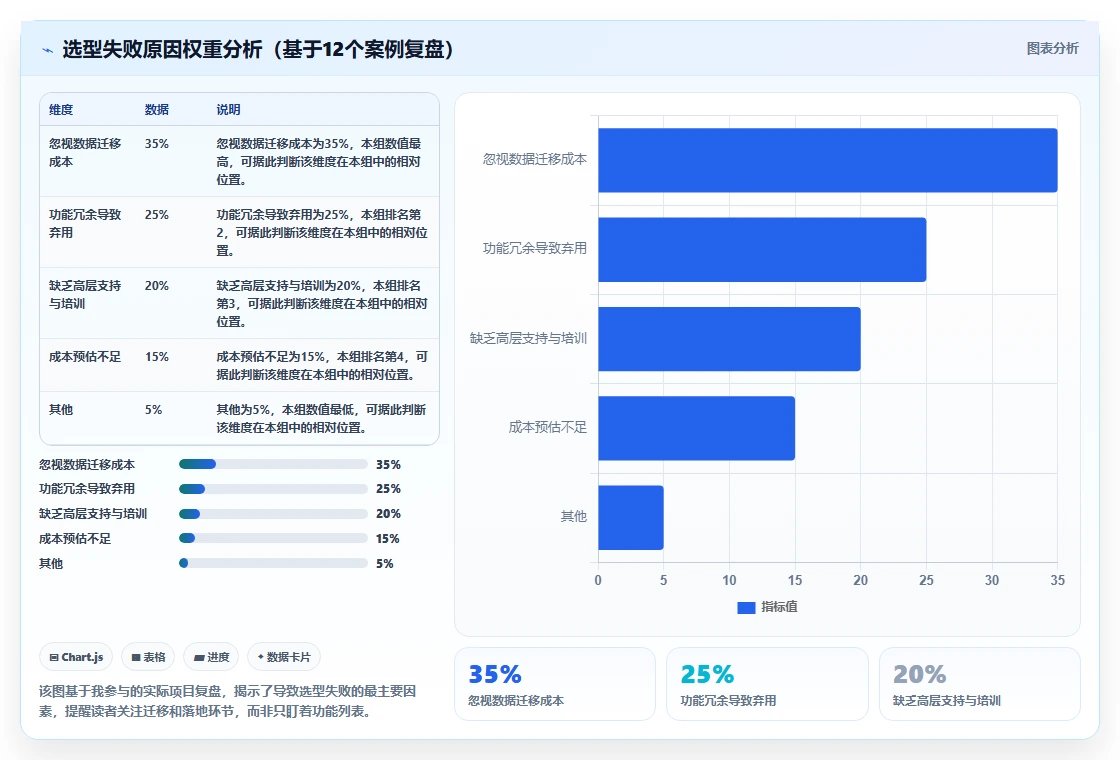Click the 功能冗余导致弃用 chart bar
The height and width of the screenshot is (760, 1120).
pyautogui.click(x=762, y=250)
